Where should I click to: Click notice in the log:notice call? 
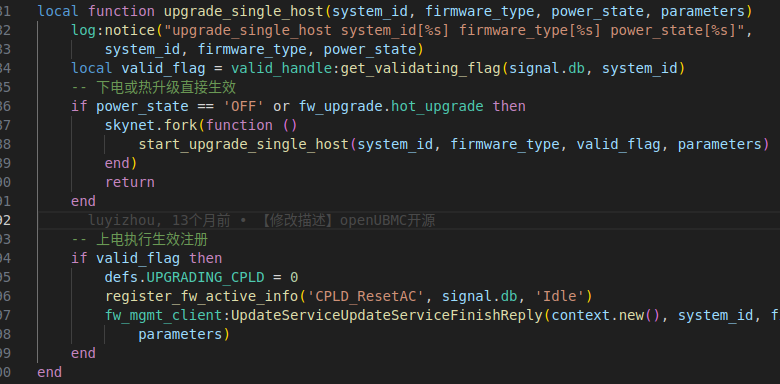pyautogui.click(x=130, y=30)
